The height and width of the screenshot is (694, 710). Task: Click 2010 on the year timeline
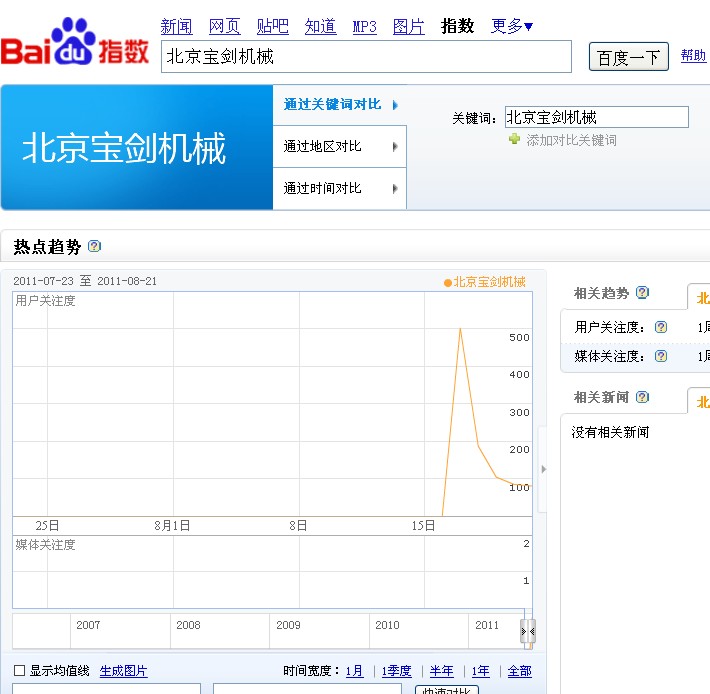pyautogui.click(x=387, y=625)
